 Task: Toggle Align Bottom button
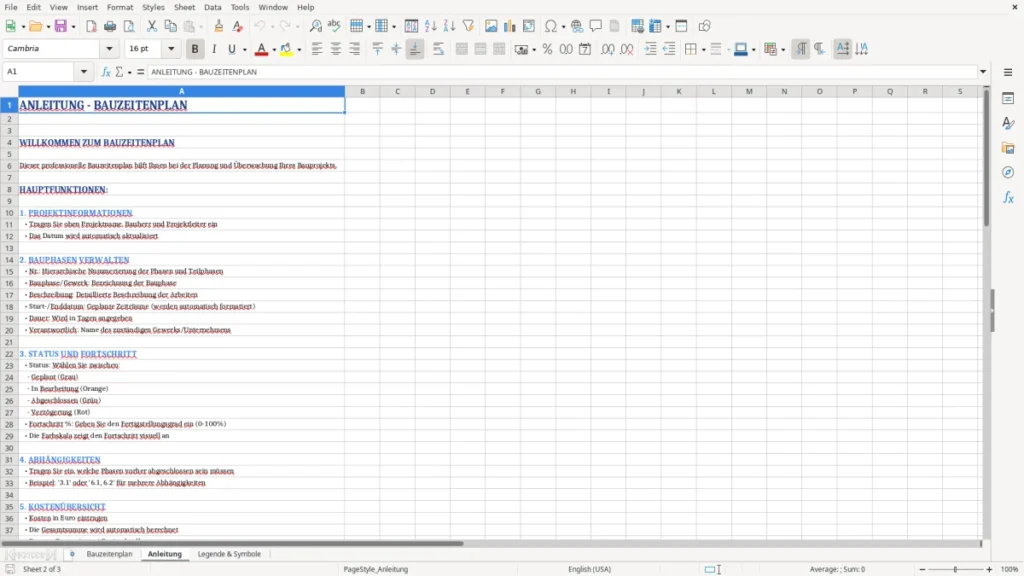point(415,49)
